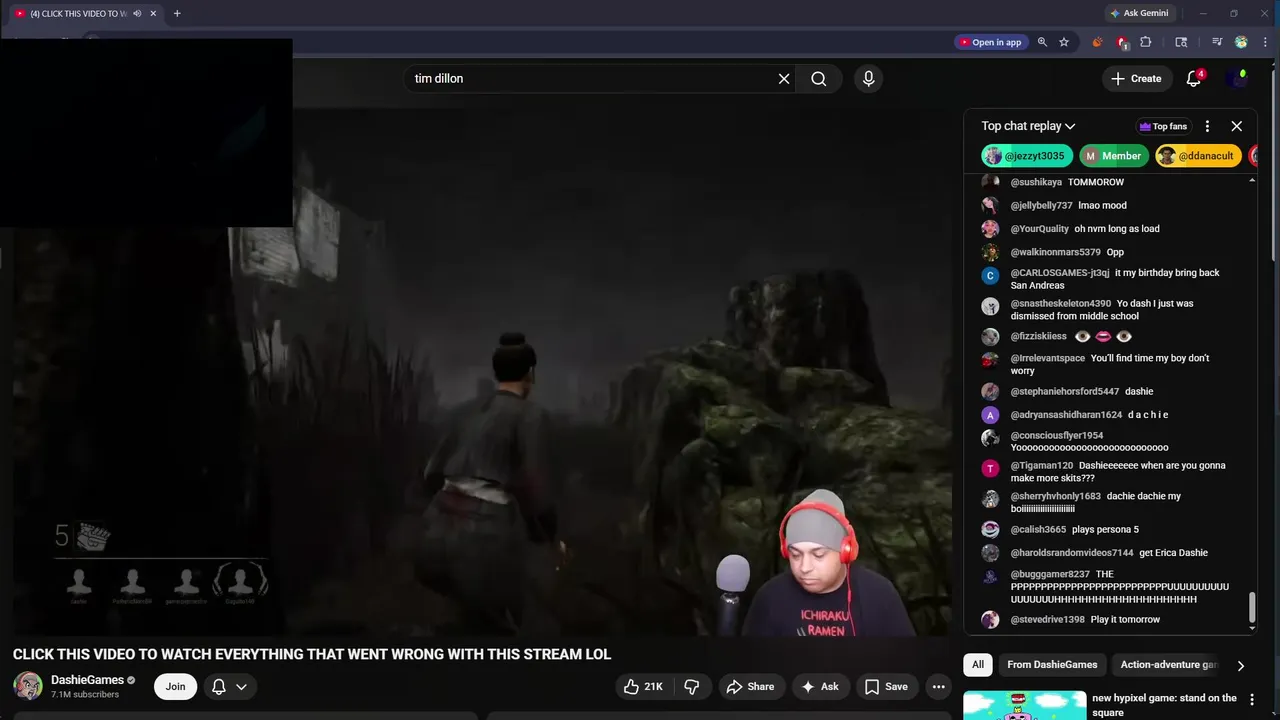
Task: Open the 'new hypixel game' video title
Action: point(1164,705)
